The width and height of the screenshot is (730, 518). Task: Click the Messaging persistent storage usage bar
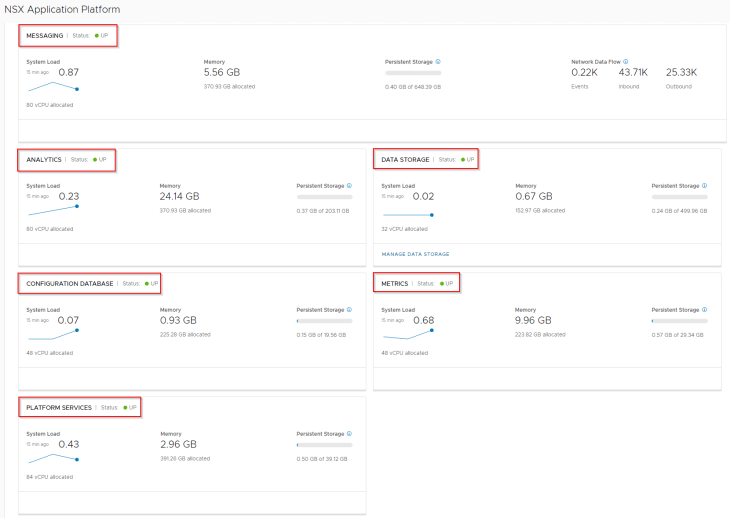coord(413,73)
